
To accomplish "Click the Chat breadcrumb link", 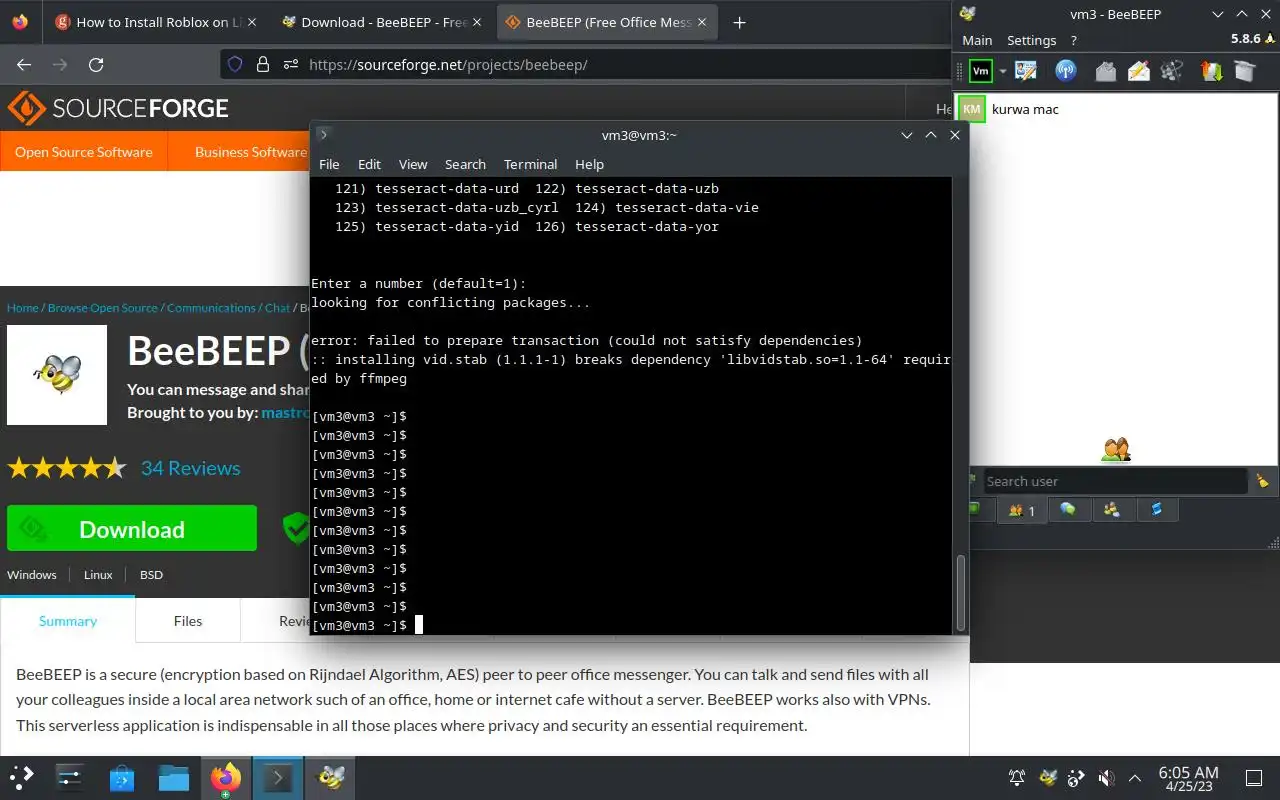I will point(277,308).
